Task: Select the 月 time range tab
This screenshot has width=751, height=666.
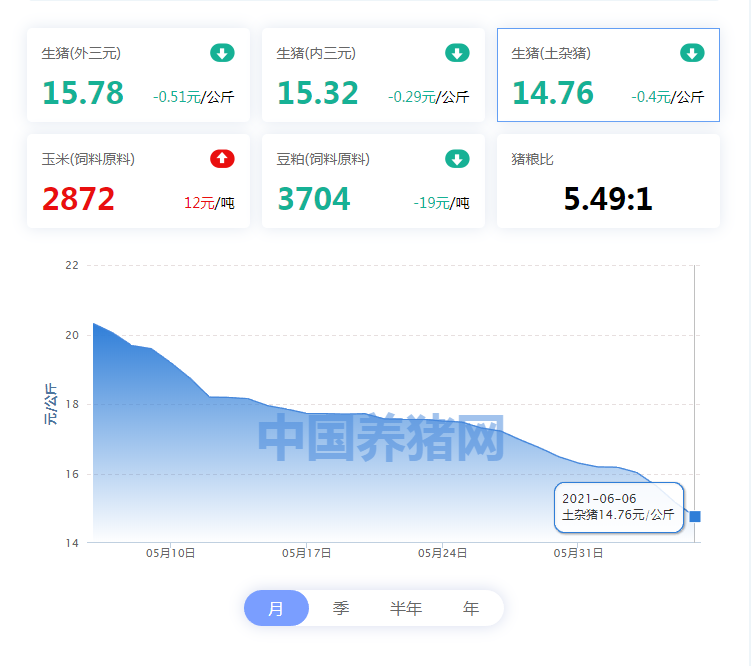Action: pyautogui.click(x=276, y=608)
